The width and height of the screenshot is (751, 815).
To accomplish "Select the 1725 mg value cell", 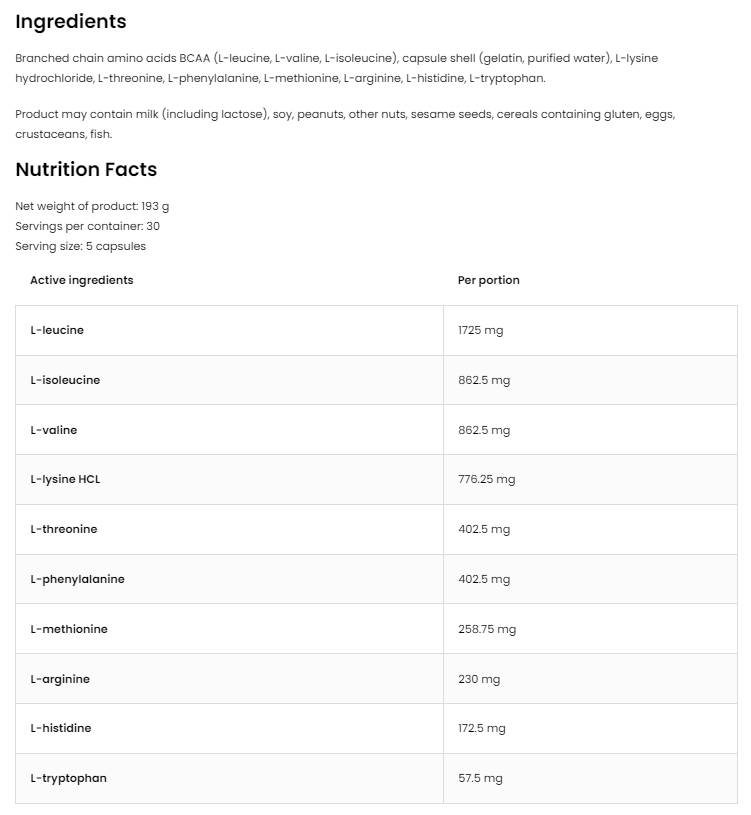I will [x=480, y=330].
